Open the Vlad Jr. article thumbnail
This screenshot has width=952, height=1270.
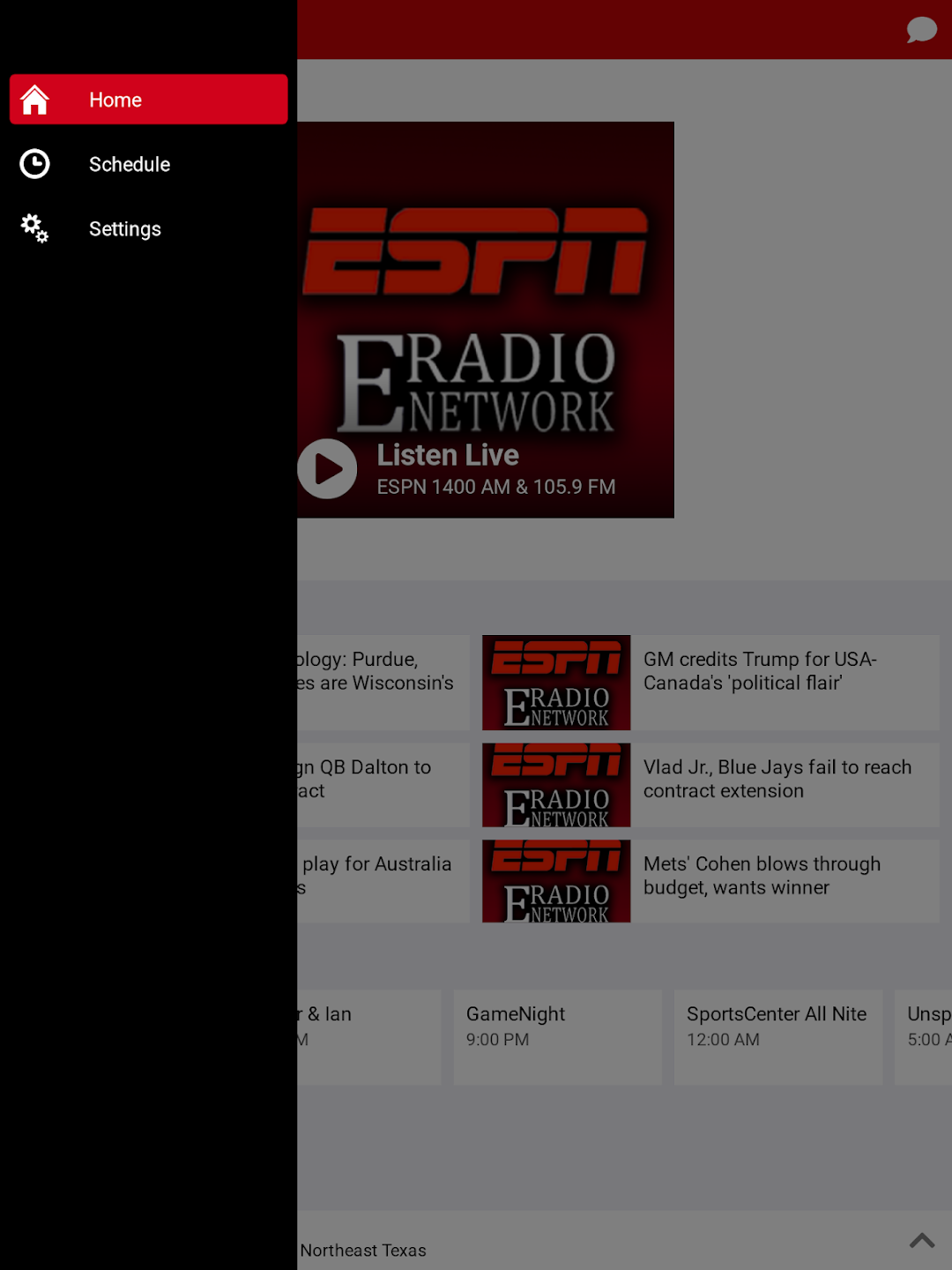pos(556,785)
